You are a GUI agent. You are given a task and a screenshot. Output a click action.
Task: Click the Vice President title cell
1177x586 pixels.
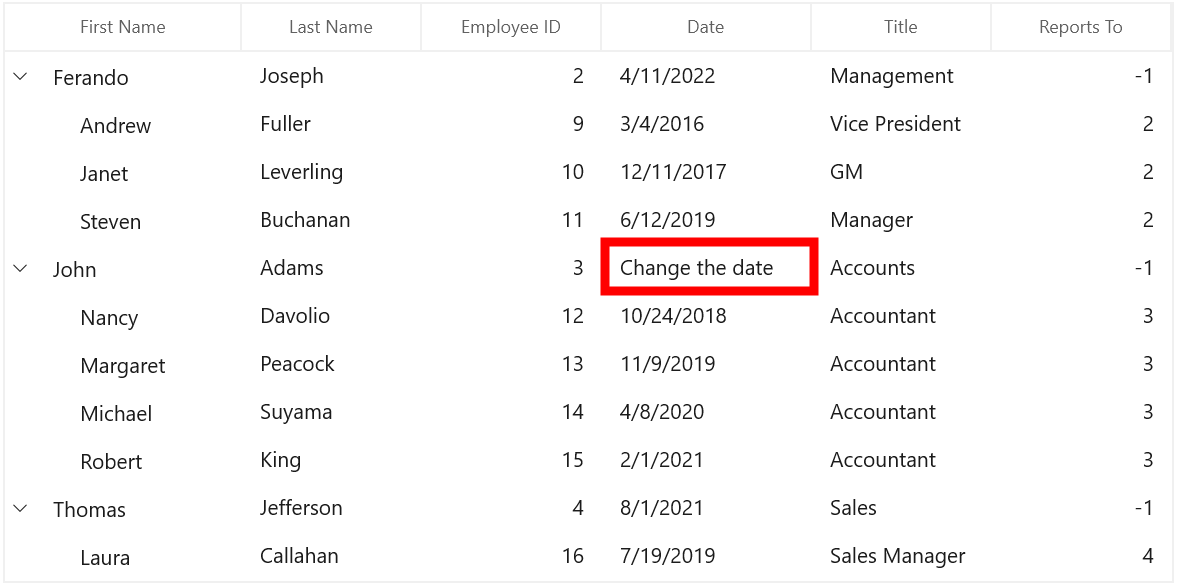pyautogui.click(x=896, y=124)
